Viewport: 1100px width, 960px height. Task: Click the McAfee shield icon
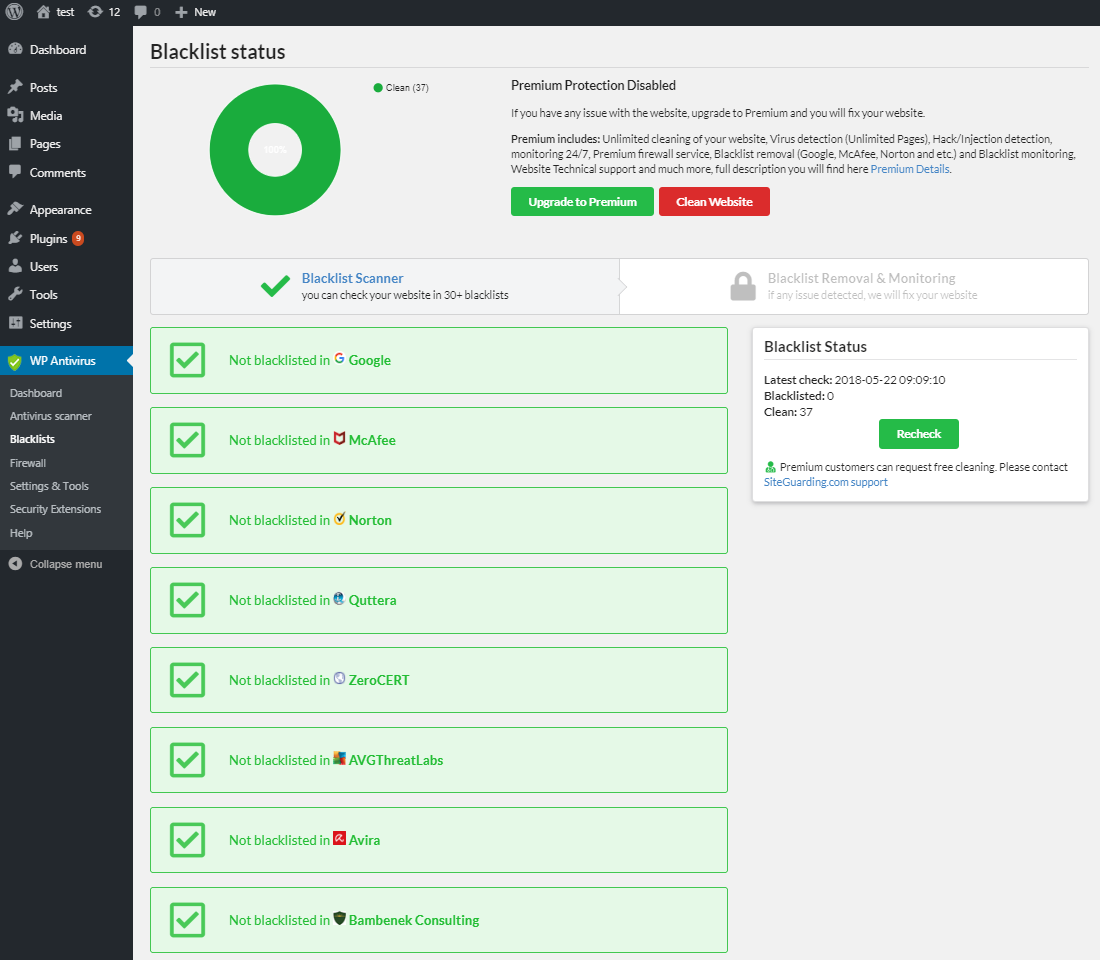click(340, 439)
